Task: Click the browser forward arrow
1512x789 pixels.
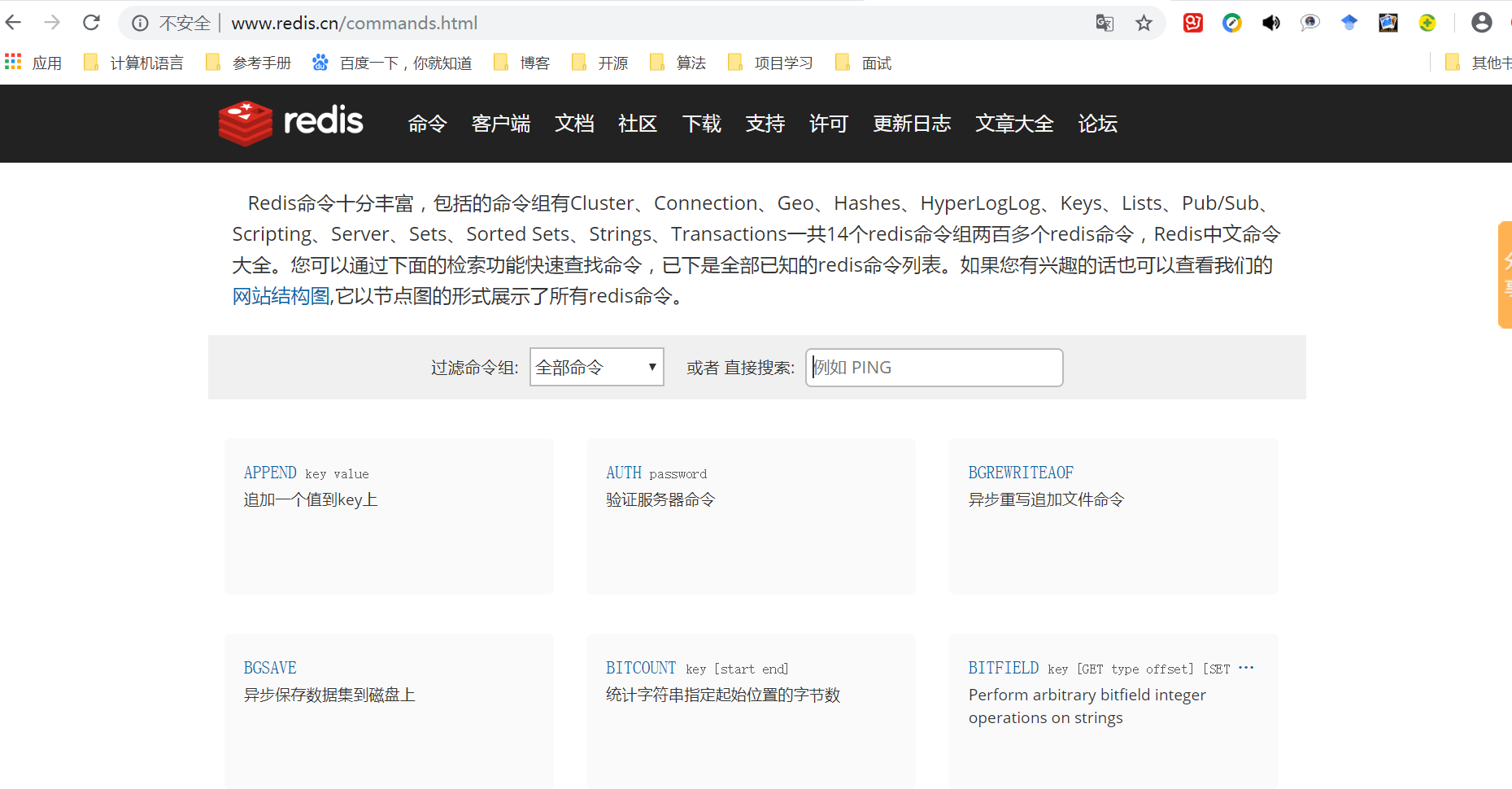Action: click(x=52, y=23)
